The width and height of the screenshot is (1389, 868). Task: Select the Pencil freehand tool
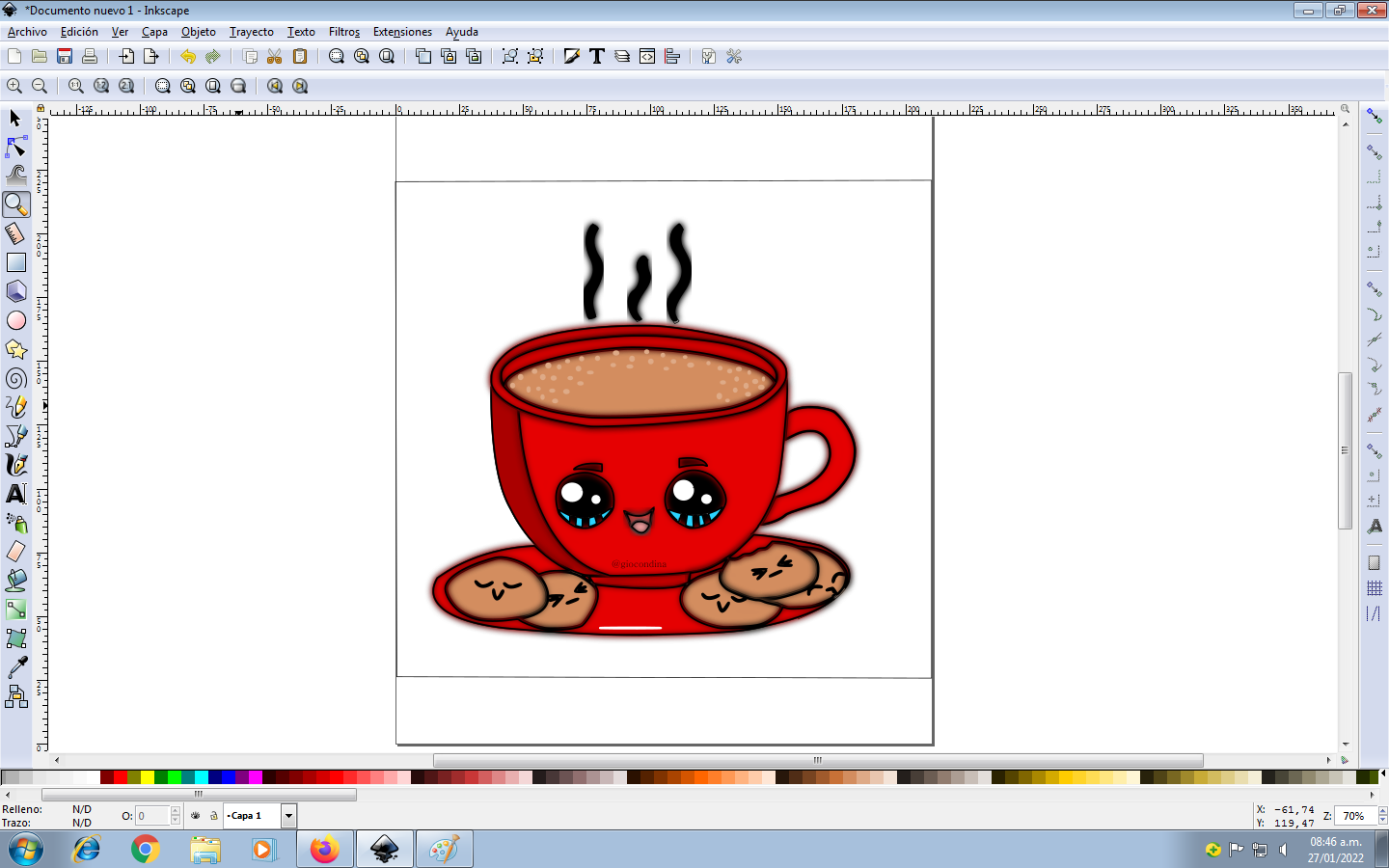click(x=15, y=407)
